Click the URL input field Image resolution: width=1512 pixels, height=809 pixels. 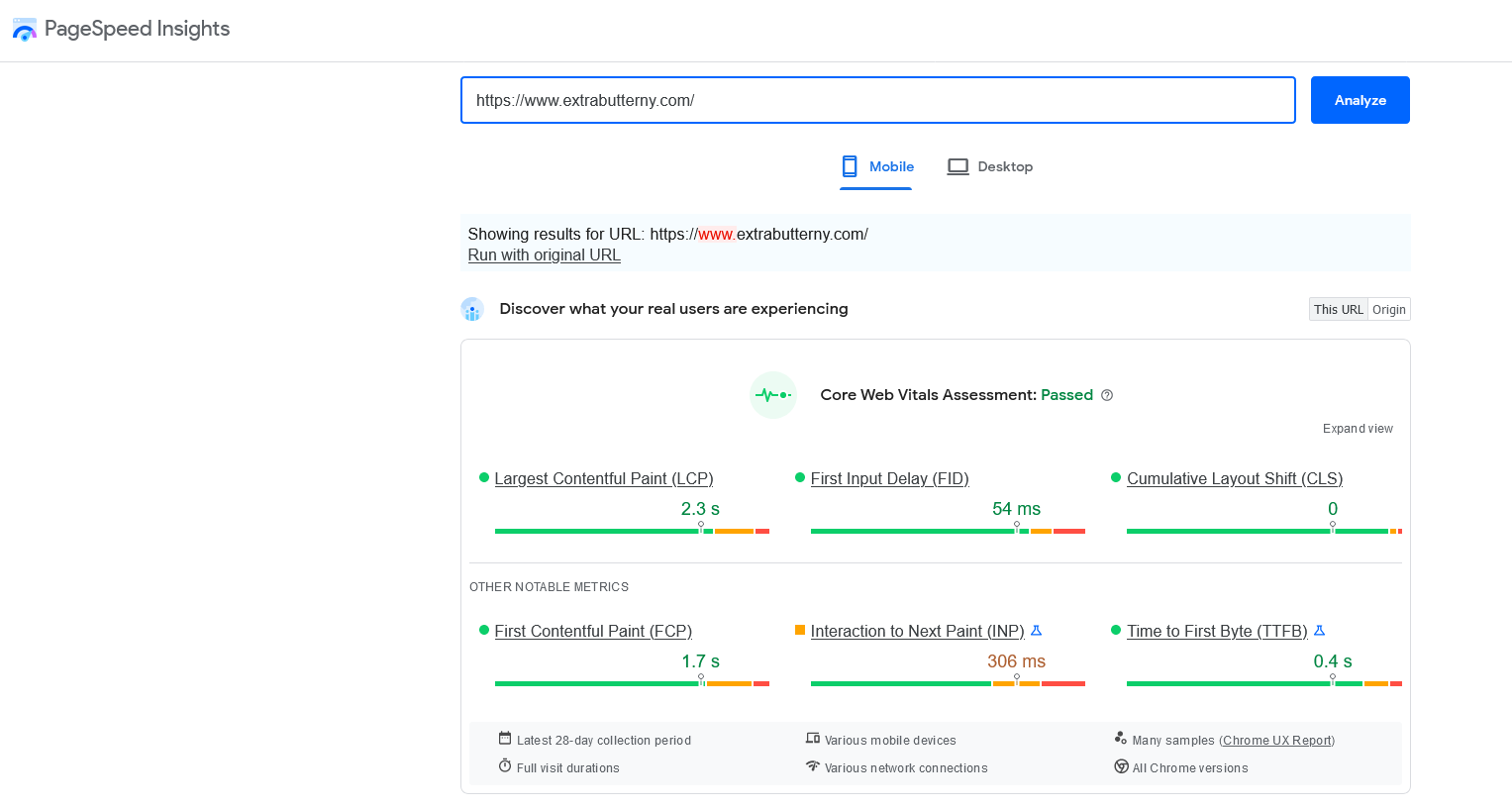[877, 100]
